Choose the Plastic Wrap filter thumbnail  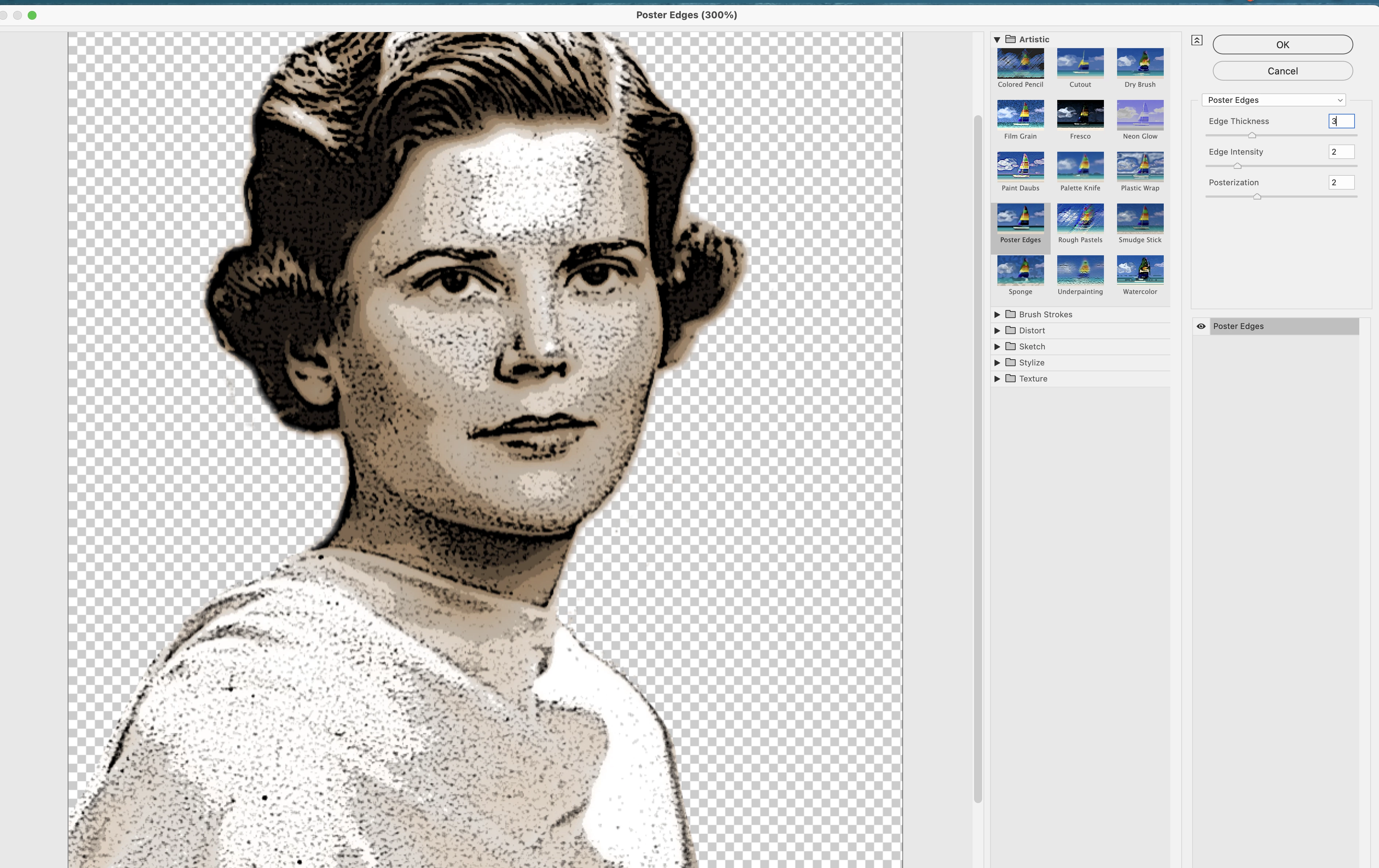pos(1140,167)
